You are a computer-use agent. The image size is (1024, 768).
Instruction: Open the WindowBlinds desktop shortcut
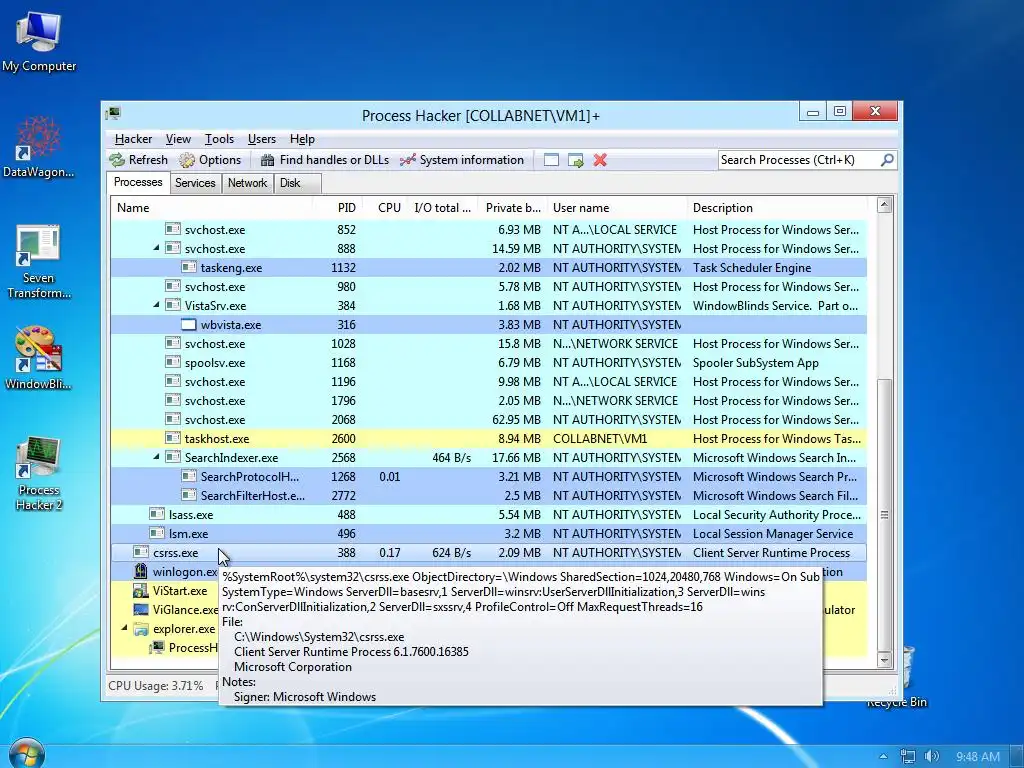point(39,358)
